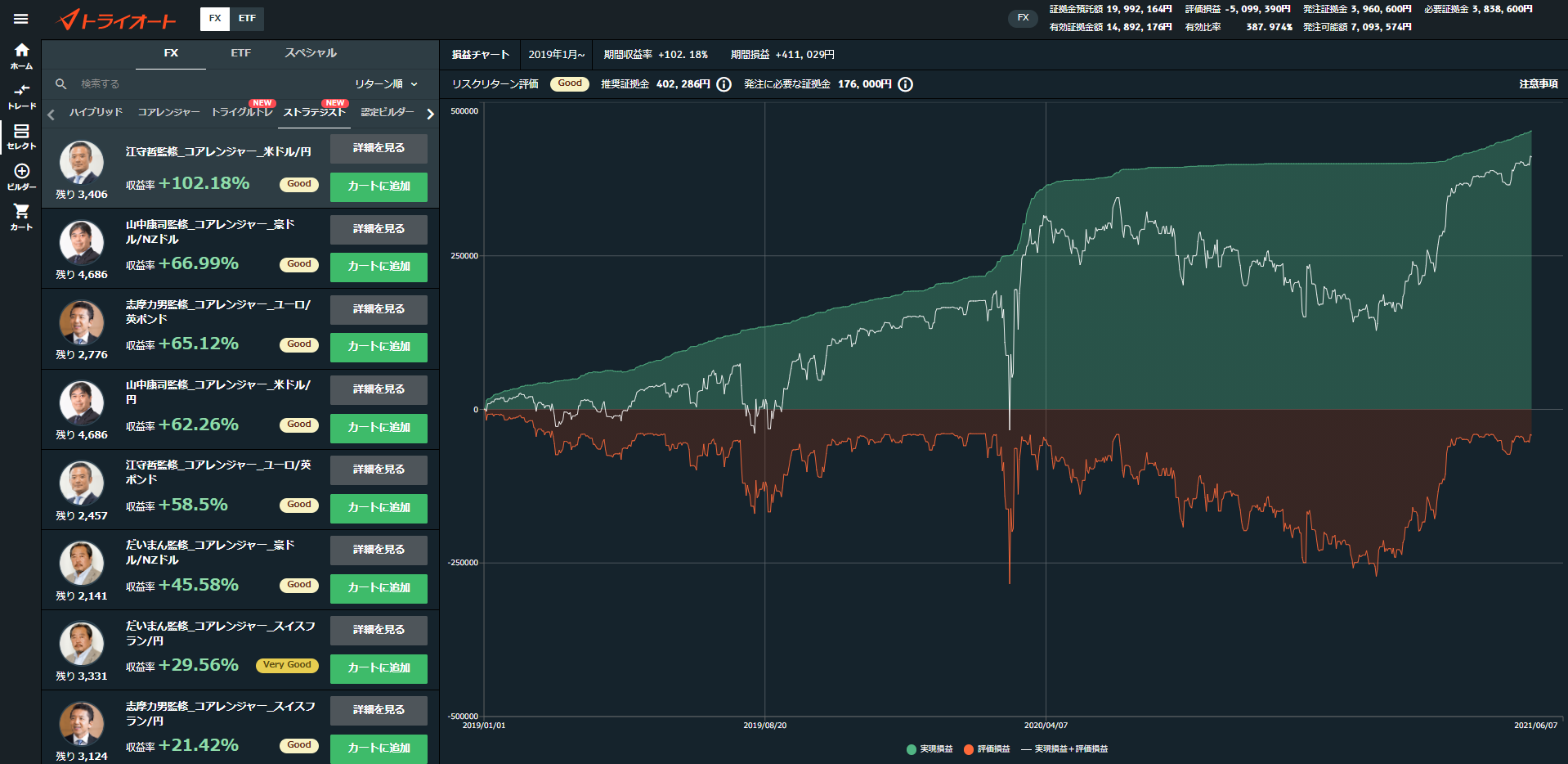
Task: Click the TriAuto logo
Action: (x=117, y=20)
